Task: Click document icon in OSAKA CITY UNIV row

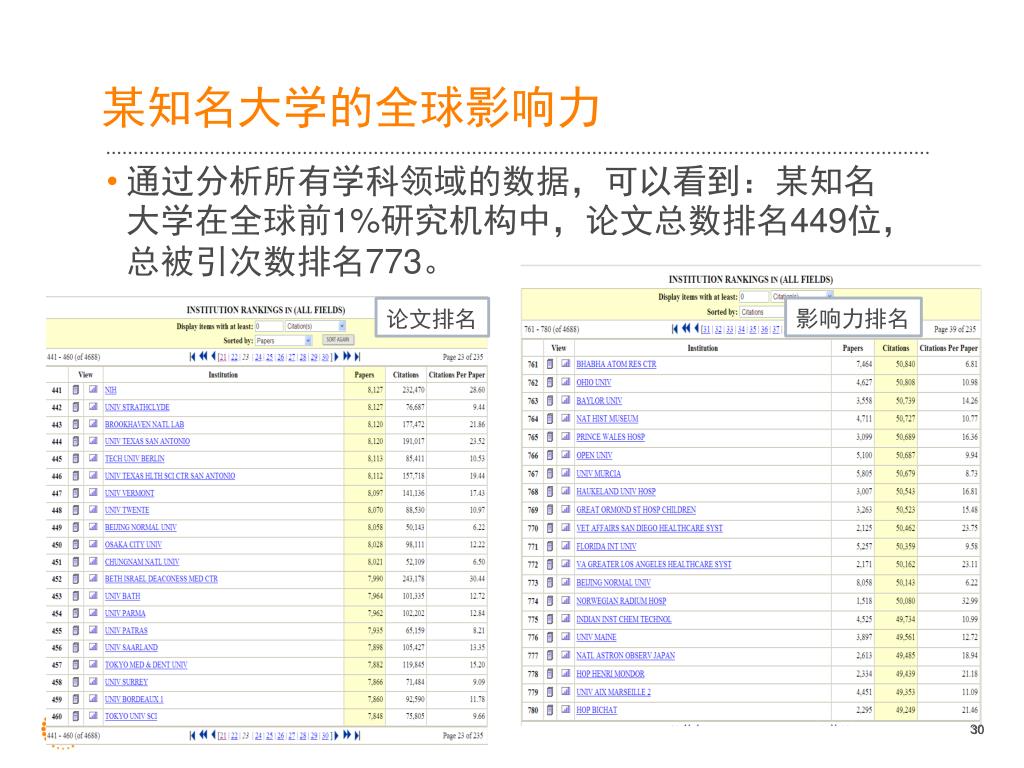Action: tap(76, 544)
